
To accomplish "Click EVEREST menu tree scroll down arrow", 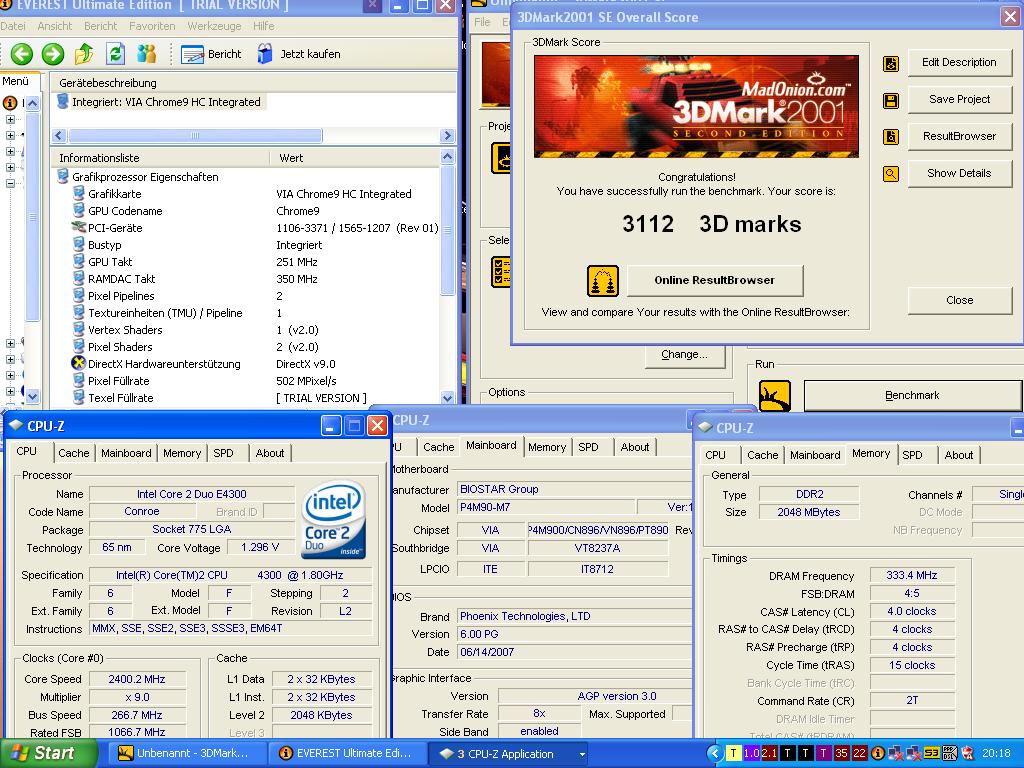I will tap(33, 396).
